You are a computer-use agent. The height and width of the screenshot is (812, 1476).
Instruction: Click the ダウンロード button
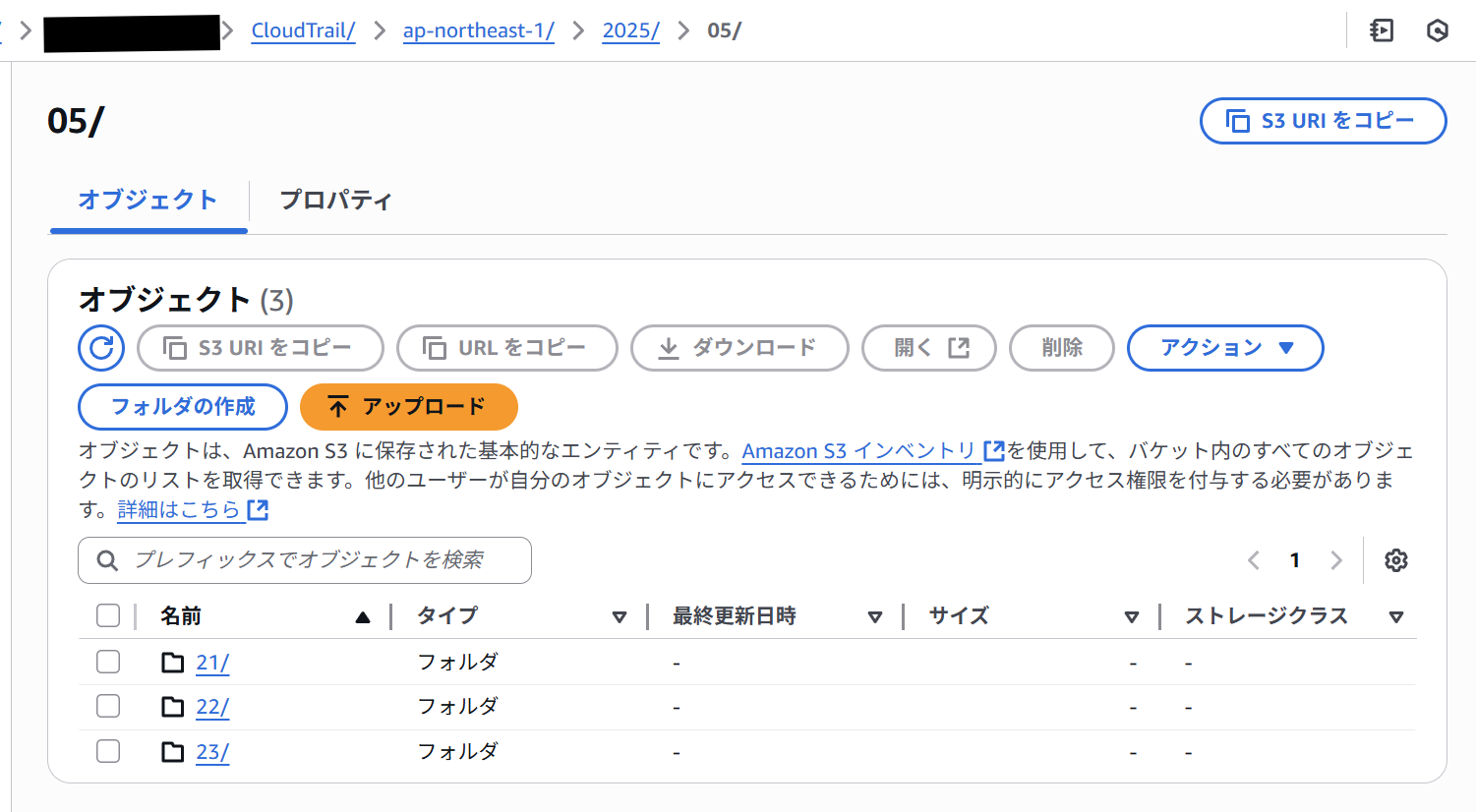pyautogui.click(x=739, y=348)
